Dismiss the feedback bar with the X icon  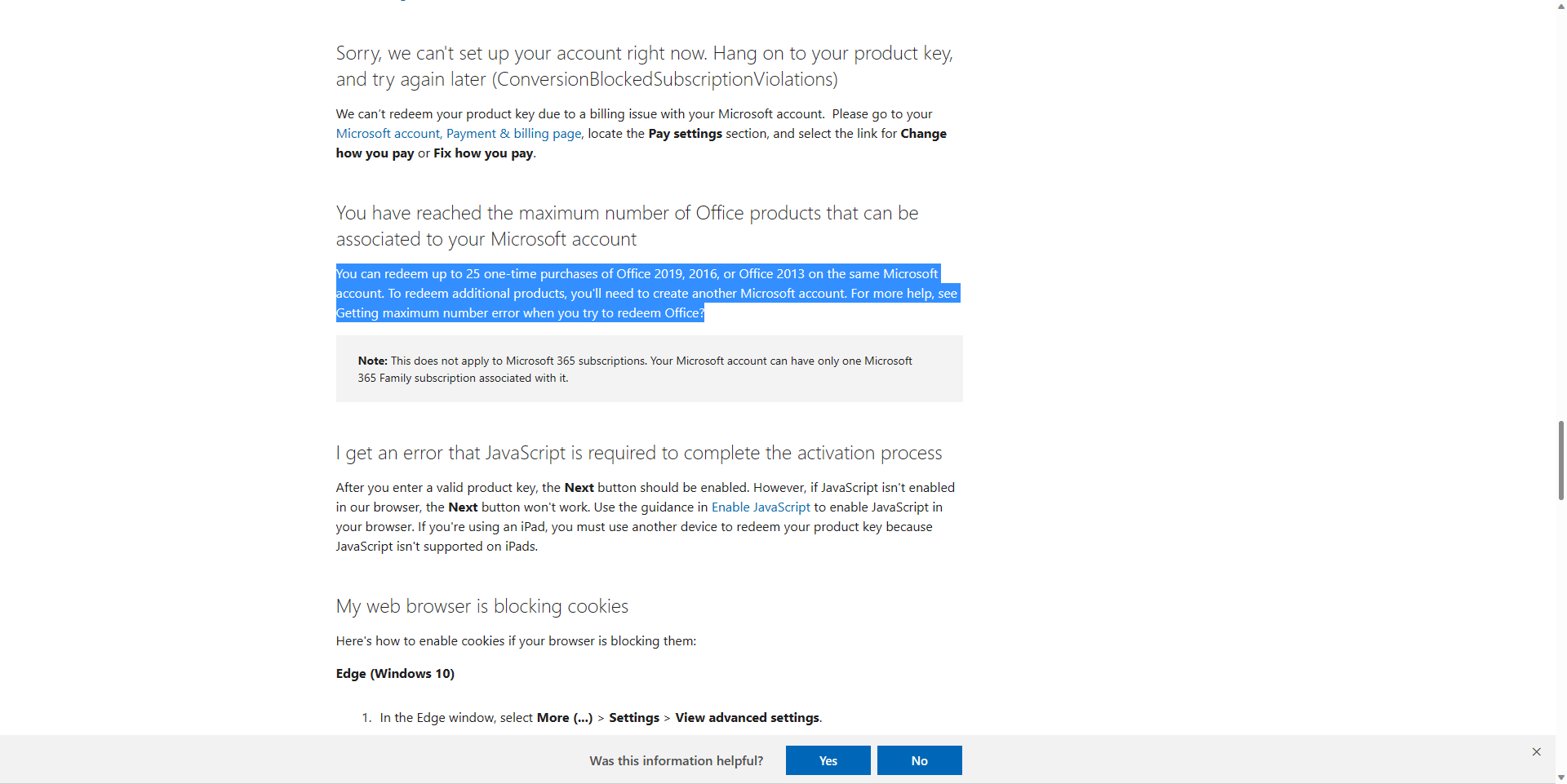click(1537, 751)
